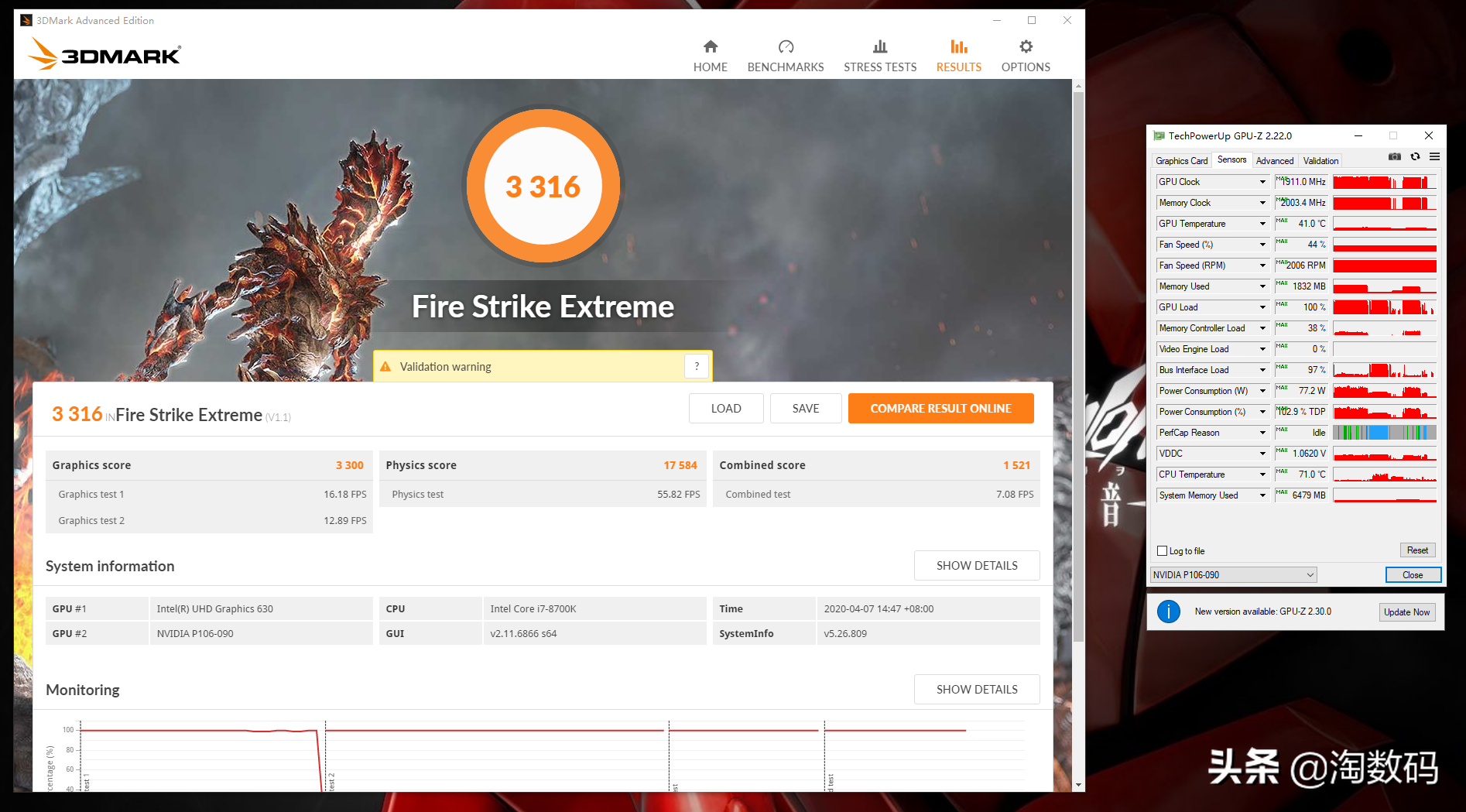Switch to the Graphics Card tab
1466x812 pixels.
1181,161
